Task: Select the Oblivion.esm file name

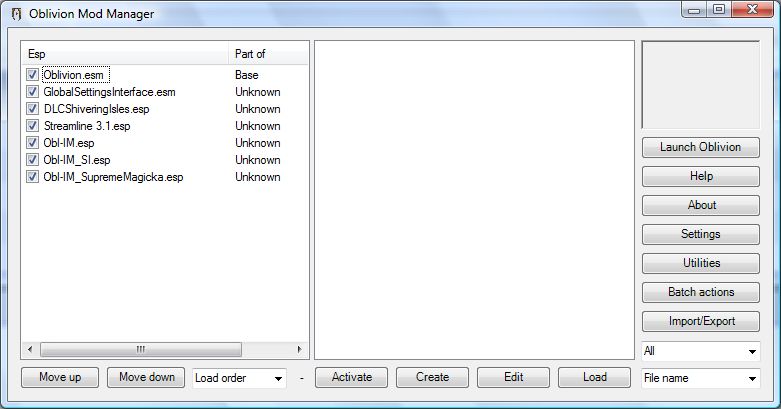Action: [74, 75]
